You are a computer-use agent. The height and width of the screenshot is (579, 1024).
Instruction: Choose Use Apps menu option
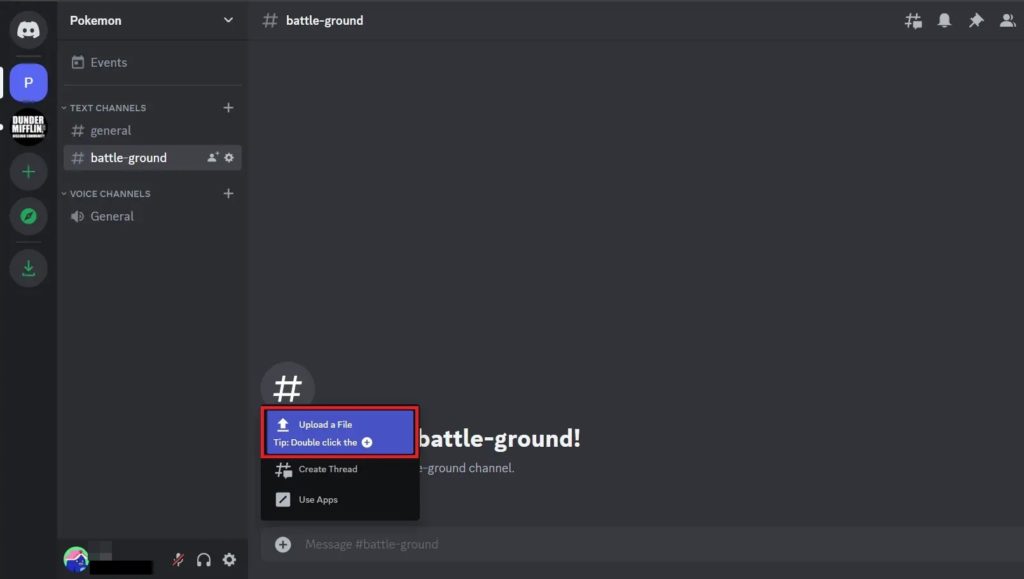pos(340,499)
